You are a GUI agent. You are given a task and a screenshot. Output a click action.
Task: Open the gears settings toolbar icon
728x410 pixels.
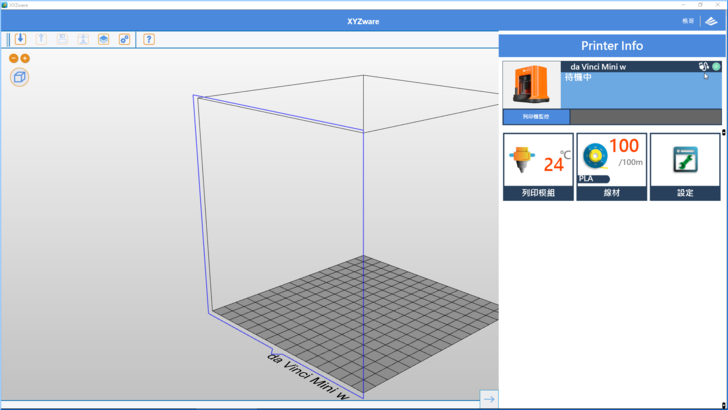pos(124,39)
